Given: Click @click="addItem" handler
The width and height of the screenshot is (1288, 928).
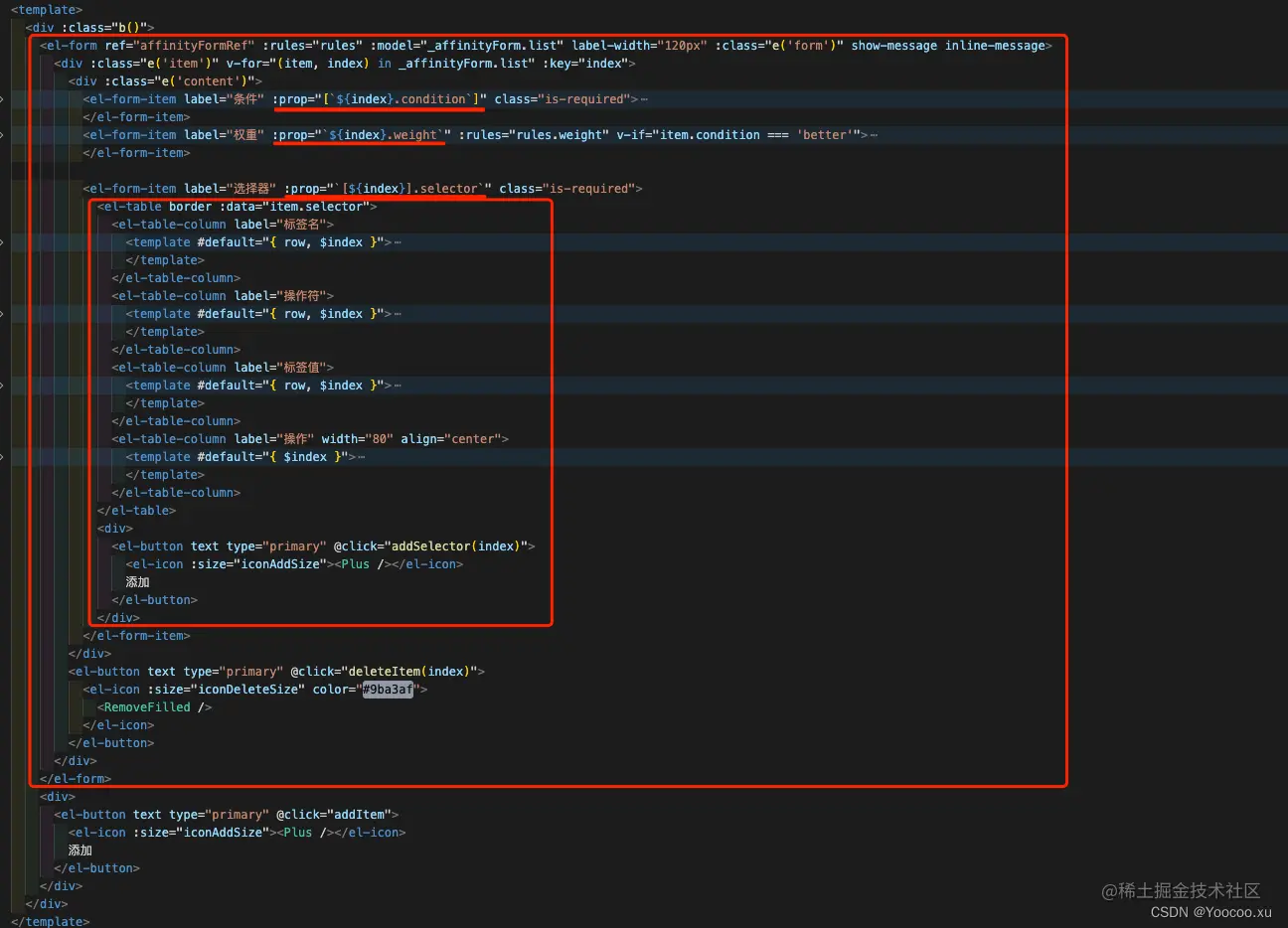Looking at the screenshot, I should pyautogui.click(x=334, y=815).
